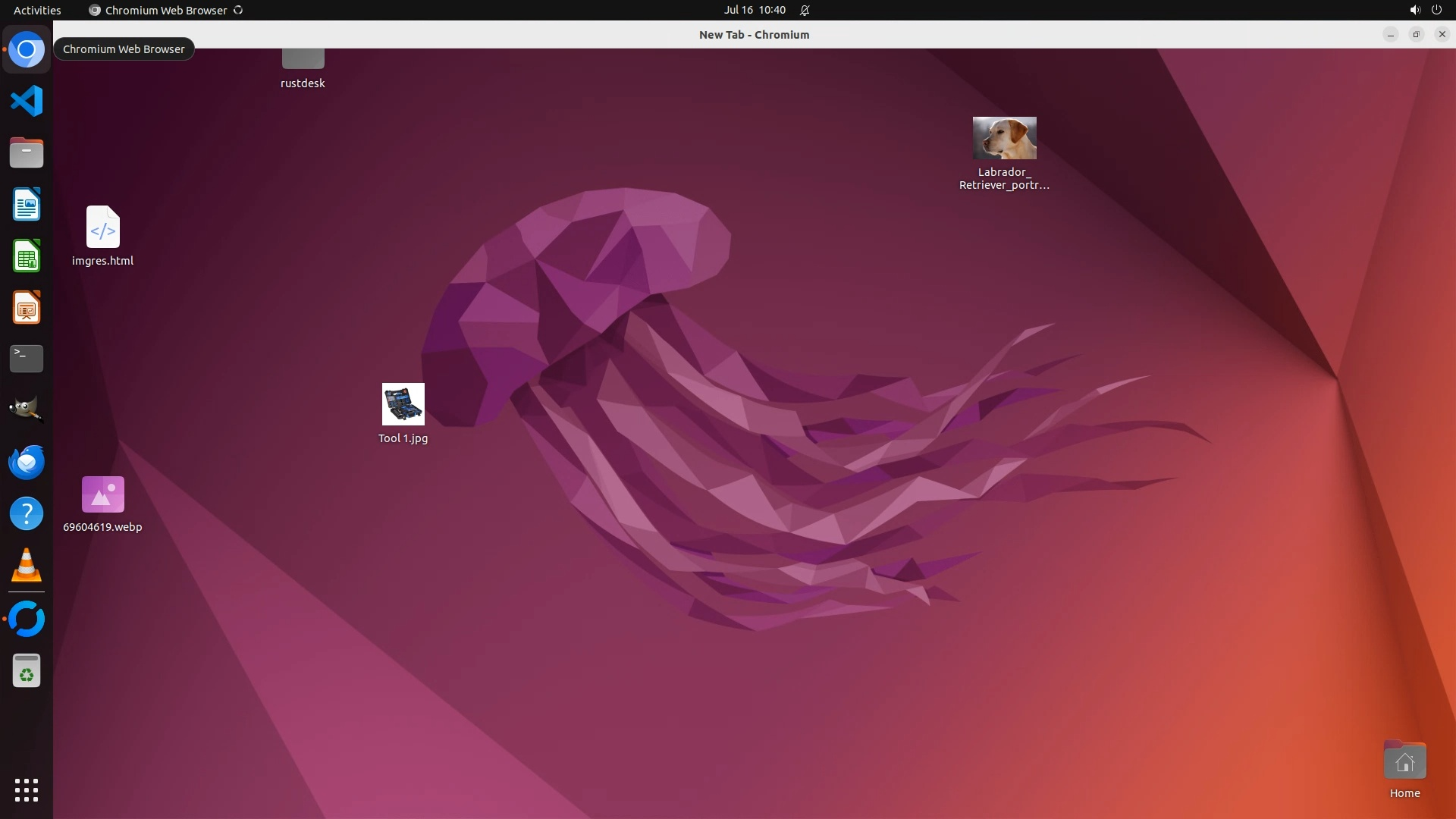Launch VLC media player from the dock
The width and height of the screenshot is (1456, 819).
point(27,566)
